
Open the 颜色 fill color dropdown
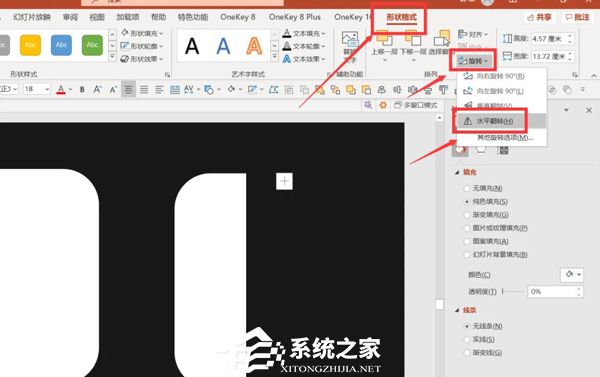572,274
